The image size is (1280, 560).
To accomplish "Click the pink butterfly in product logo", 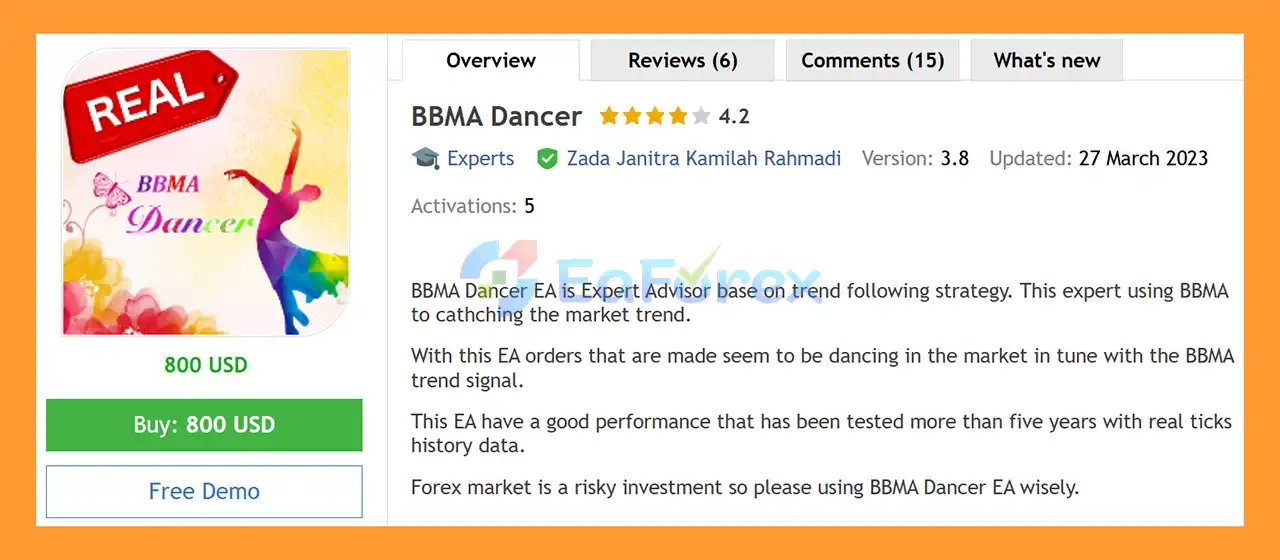I will point(111,187).
